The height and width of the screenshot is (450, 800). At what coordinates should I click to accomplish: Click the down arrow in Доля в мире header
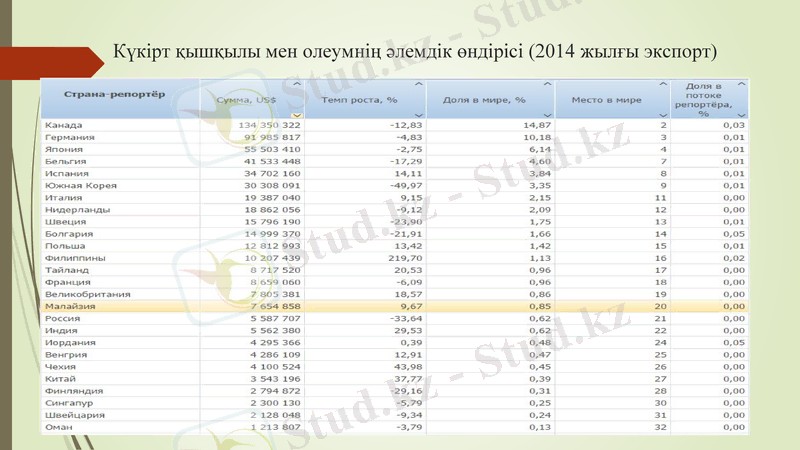pyautogui.click(x=546, y=115)
